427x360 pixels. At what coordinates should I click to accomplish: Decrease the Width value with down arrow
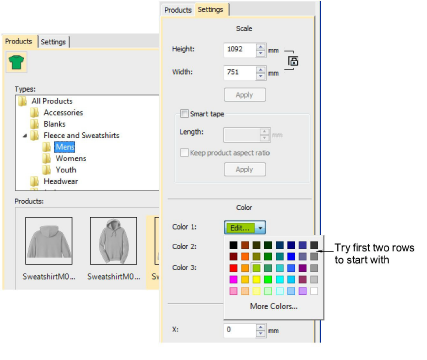(261, 76)
